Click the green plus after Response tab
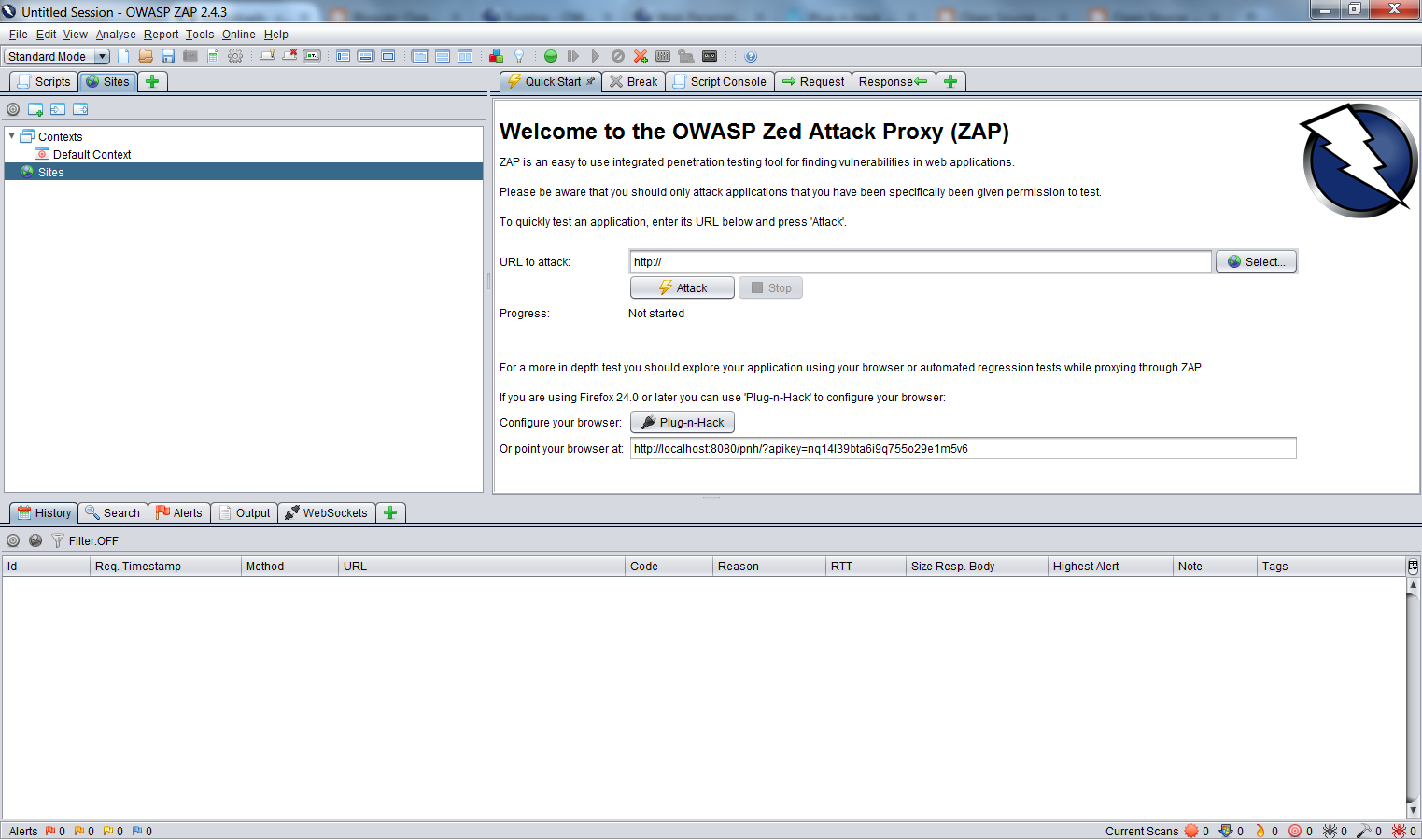This screenshot has width=1422, height=840. (950, 82)
